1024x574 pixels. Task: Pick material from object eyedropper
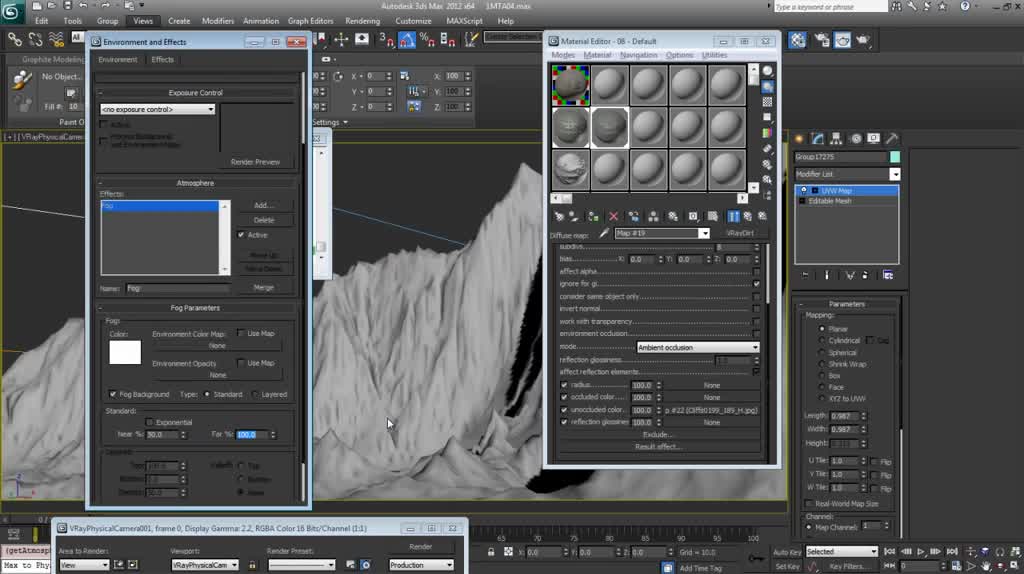604,233
